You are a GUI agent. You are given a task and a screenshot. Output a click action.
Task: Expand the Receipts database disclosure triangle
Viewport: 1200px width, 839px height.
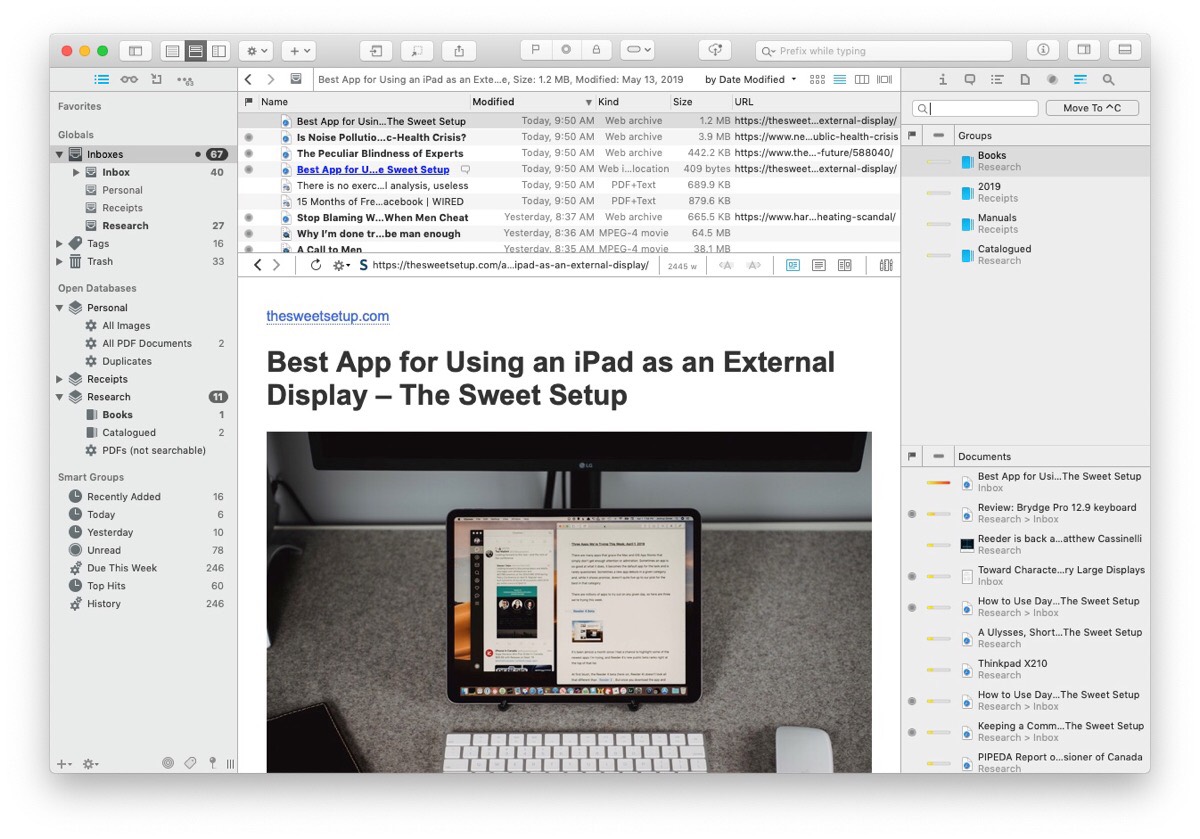(x=60, y=380)
